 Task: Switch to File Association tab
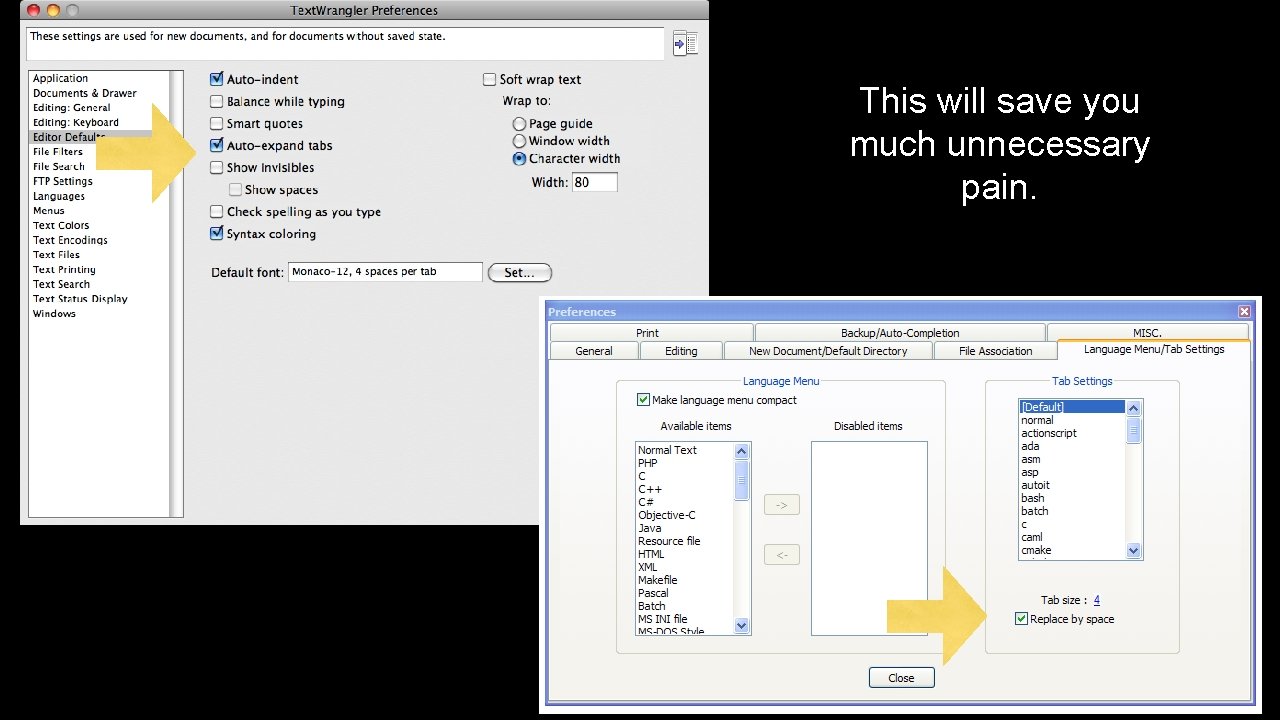(x=995, y=351)
